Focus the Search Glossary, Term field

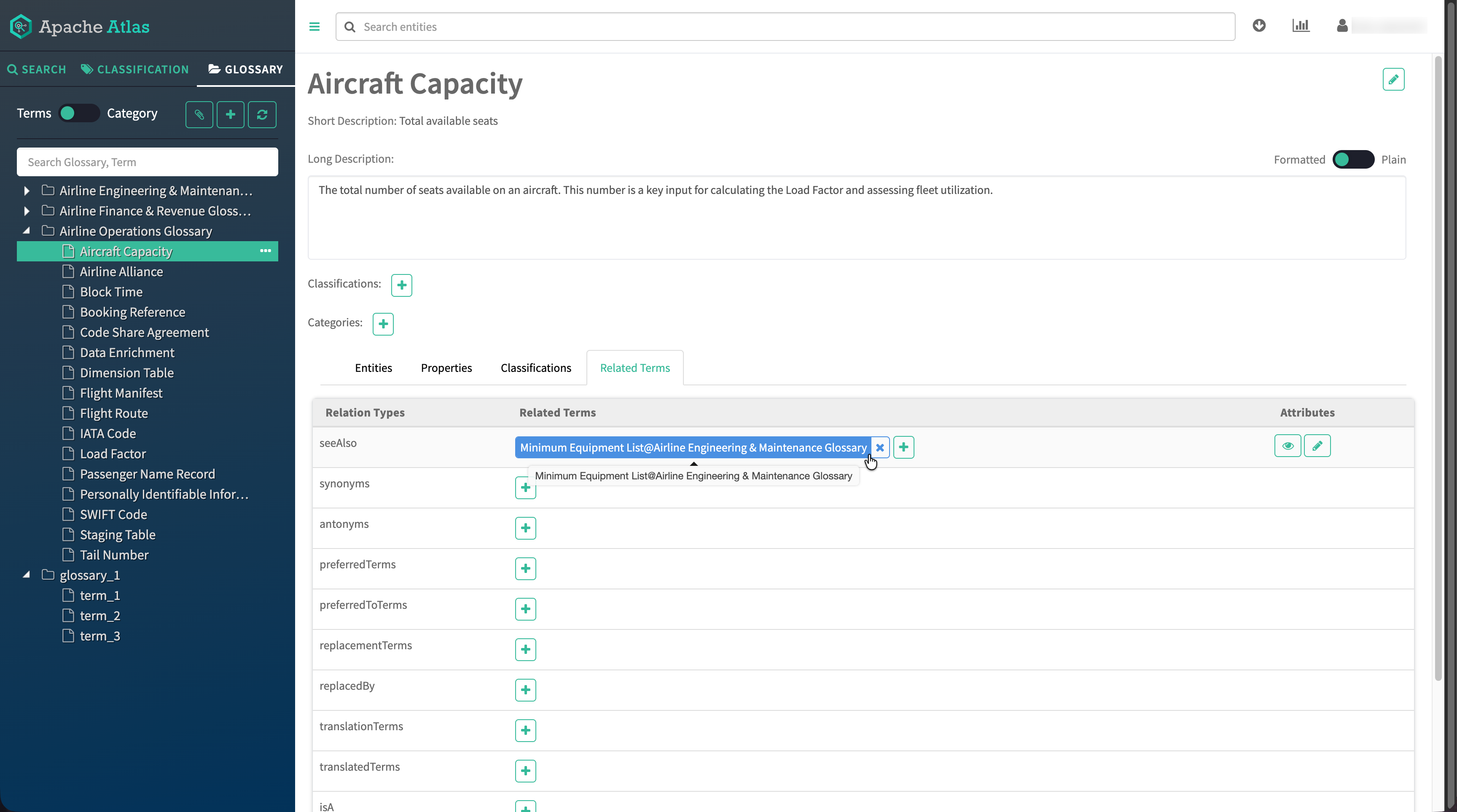(148, 162)
